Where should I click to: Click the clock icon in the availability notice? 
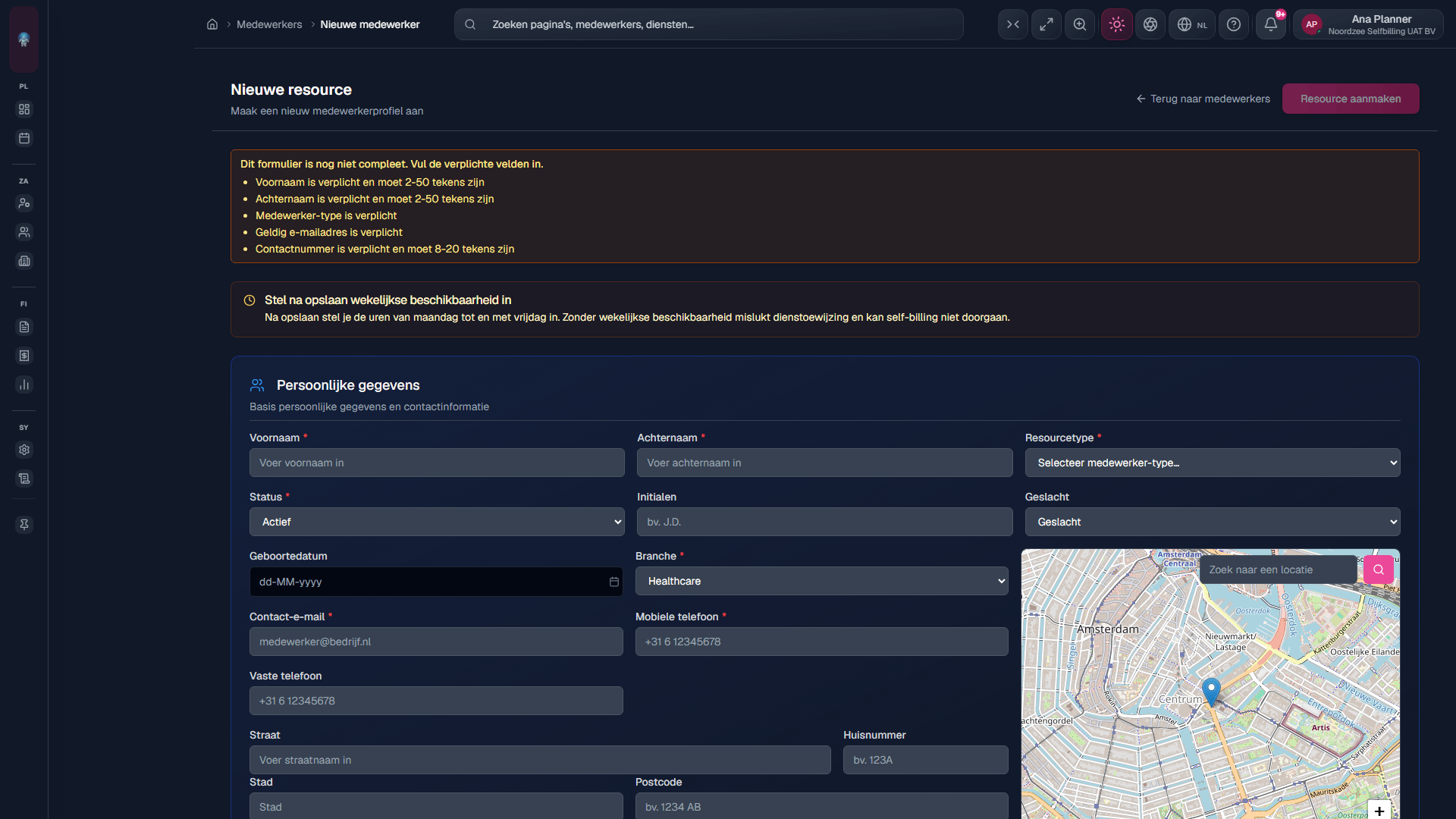[x=249, y=300]
